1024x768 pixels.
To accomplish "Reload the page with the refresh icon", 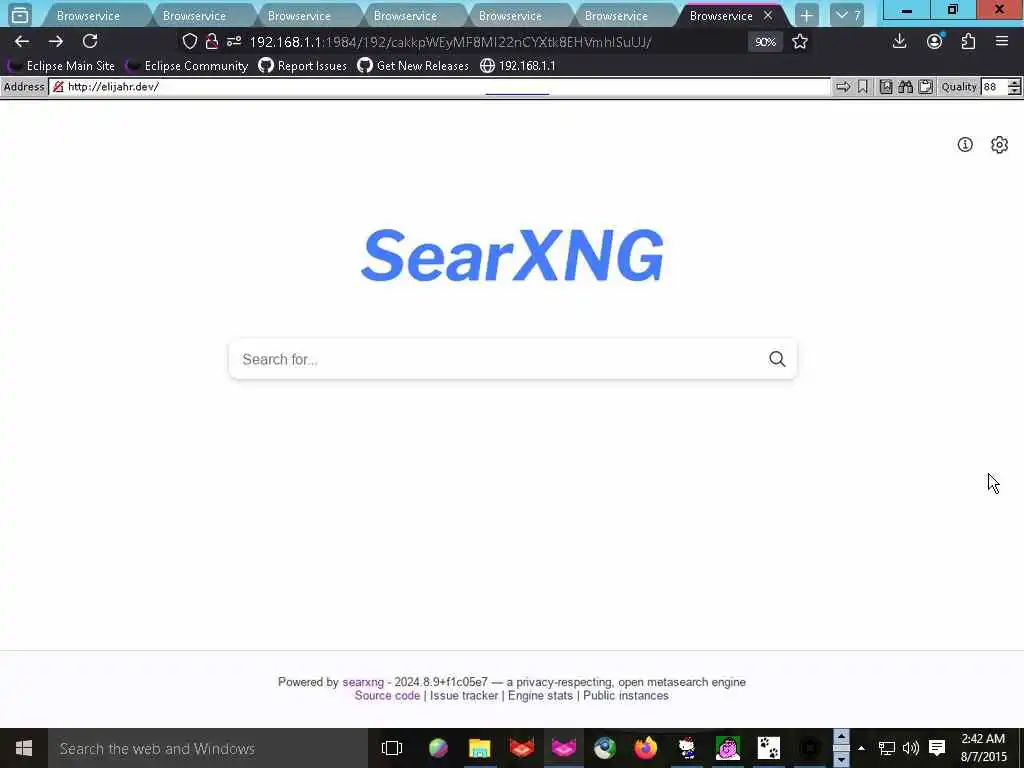I will point(90,42).
